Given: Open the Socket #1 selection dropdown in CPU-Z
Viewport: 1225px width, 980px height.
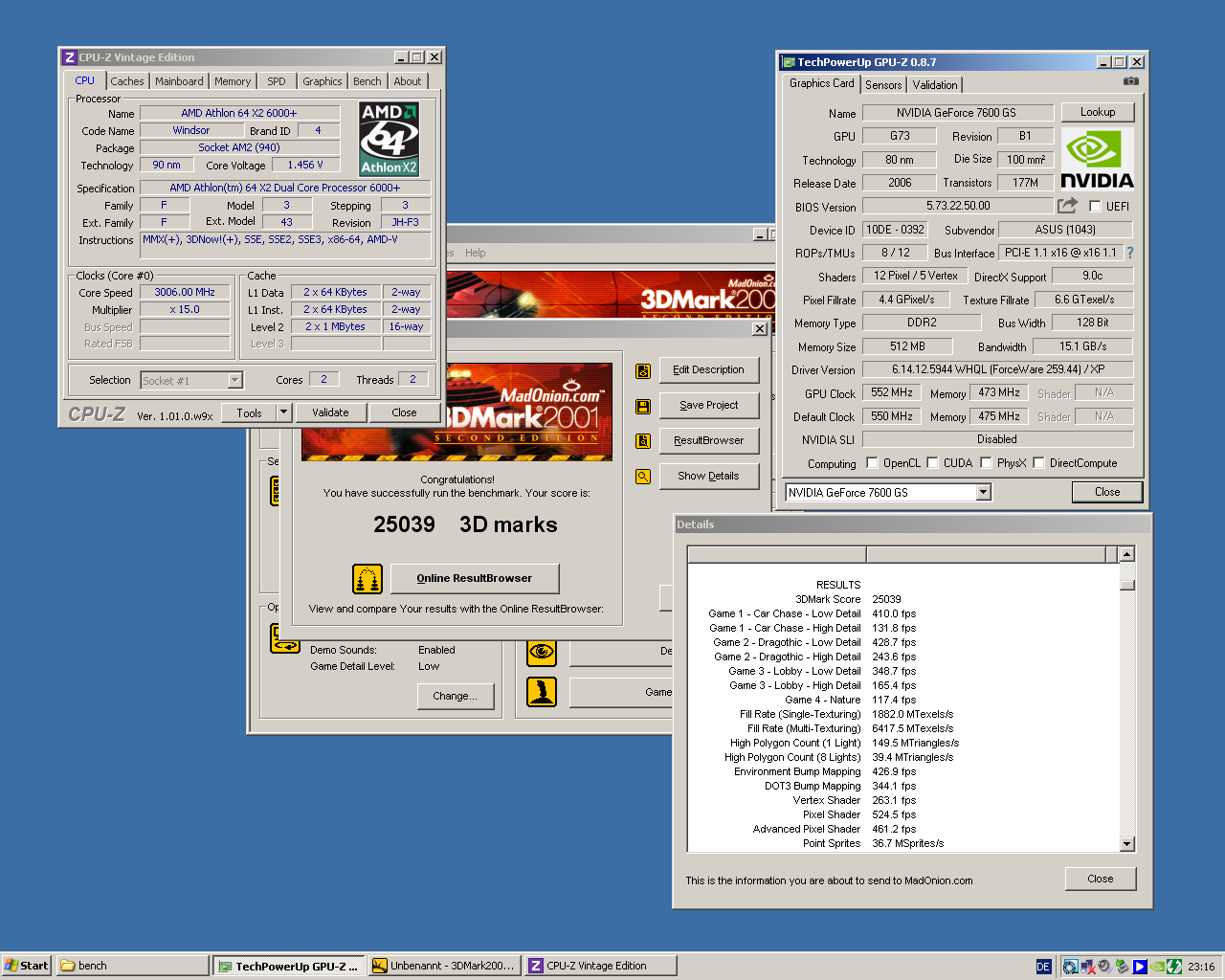Looking at the screenshot, I should click(x=234, y=381).
